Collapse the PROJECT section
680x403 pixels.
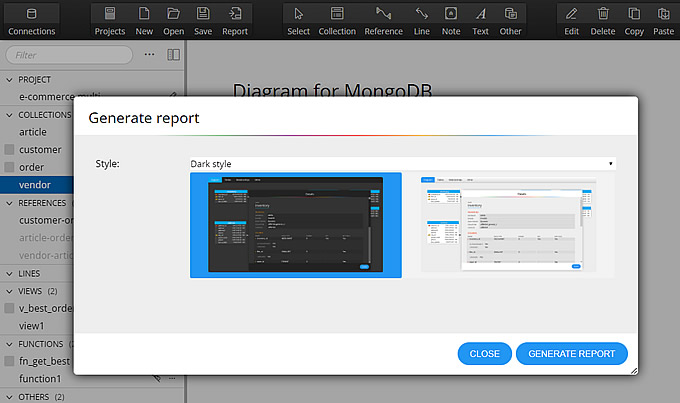coord(9,80)
